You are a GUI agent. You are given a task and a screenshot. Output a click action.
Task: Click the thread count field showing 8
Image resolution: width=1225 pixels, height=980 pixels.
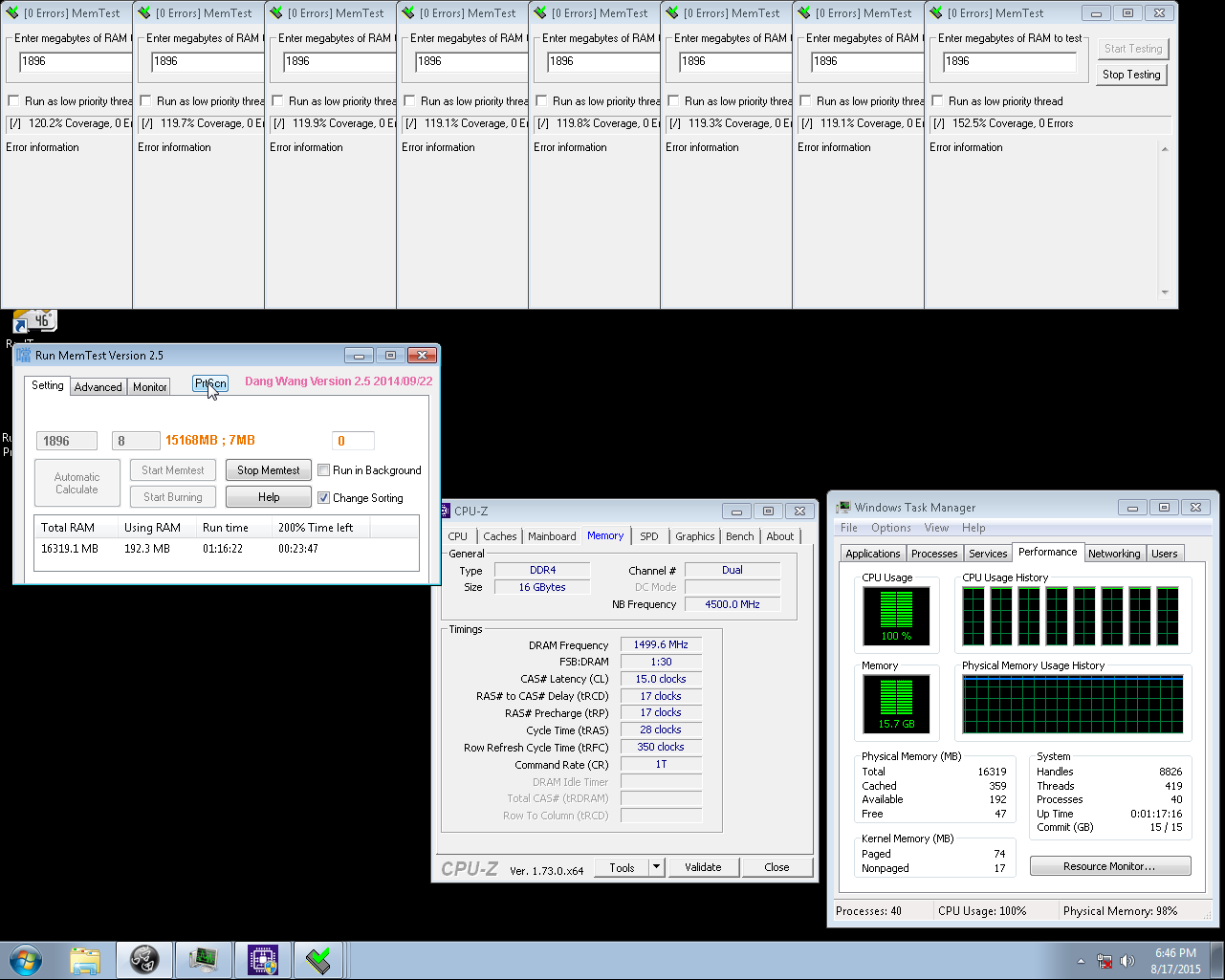pyautogui.click(x=136, y=441)
